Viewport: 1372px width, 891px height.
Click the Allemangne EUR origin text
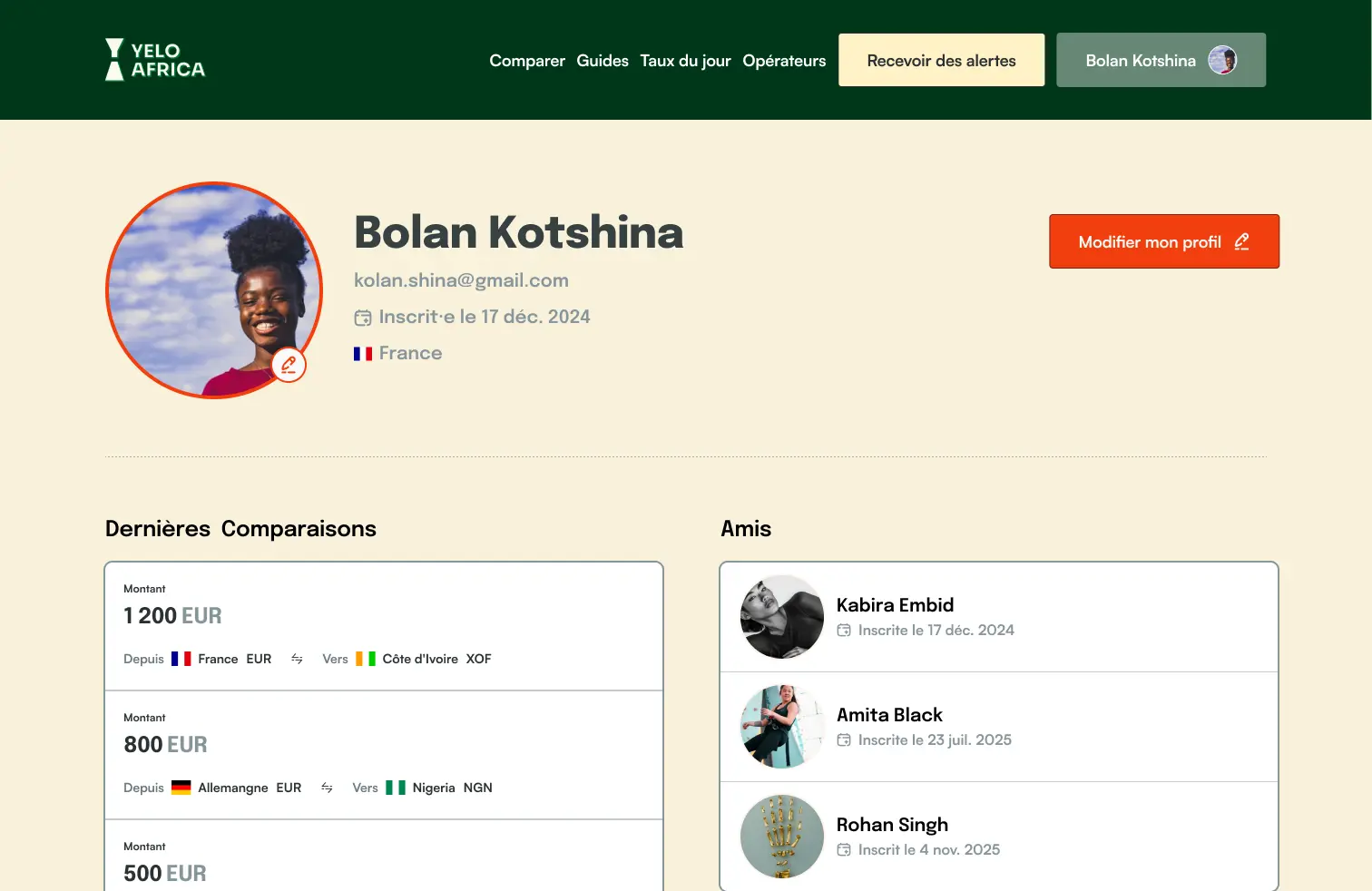click(x=250, y=788)
